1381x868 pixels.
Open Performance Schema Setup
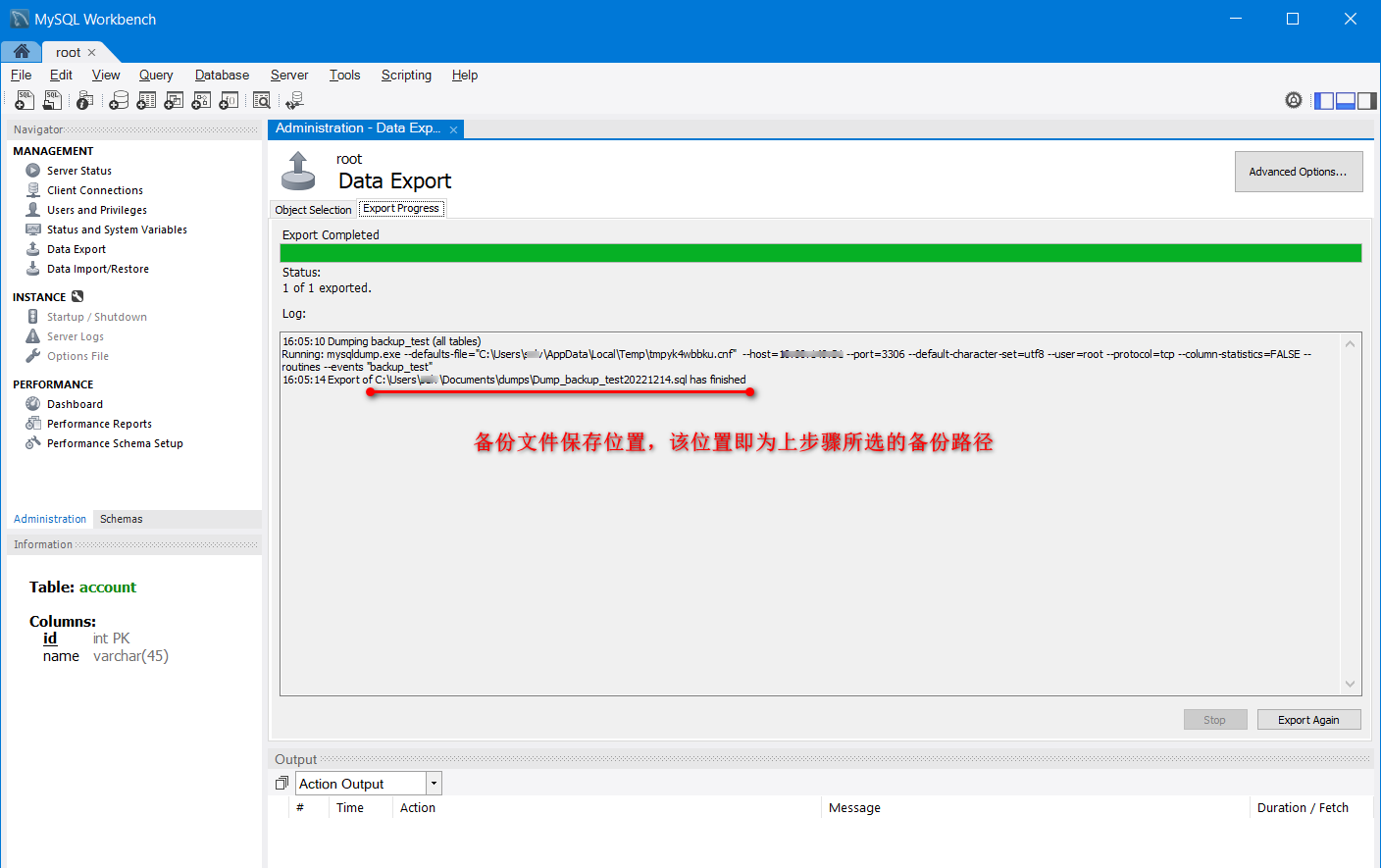click(x=115, y=443)
